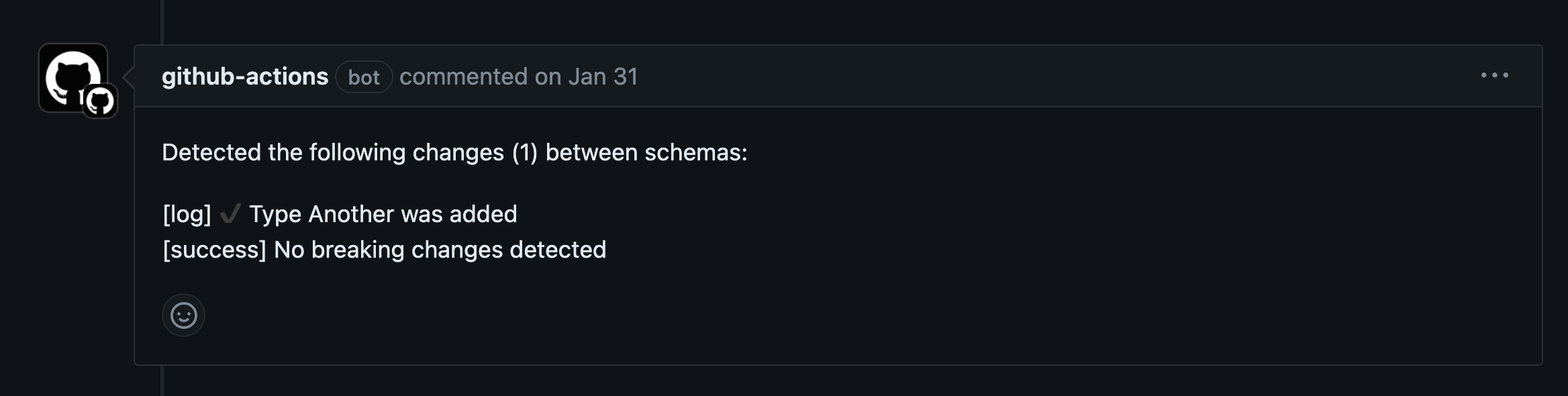Screen dimensions: 1568x396
Task: Click 'Type Another was added' text
Action: (x=383, y=214)
